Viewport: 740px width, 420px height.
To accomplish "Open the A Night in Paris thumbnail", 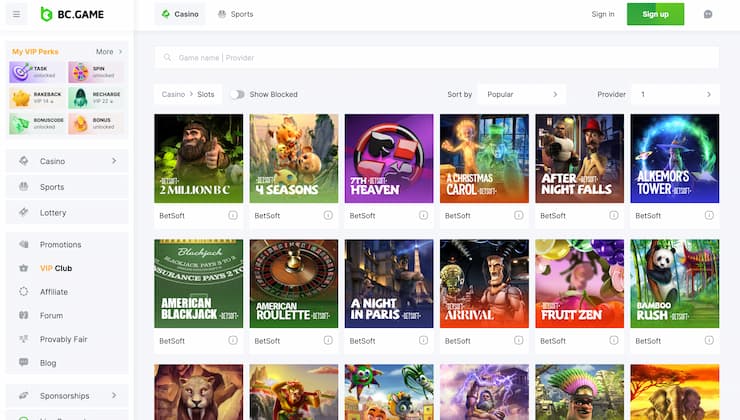I will click(x=389, y=284).
